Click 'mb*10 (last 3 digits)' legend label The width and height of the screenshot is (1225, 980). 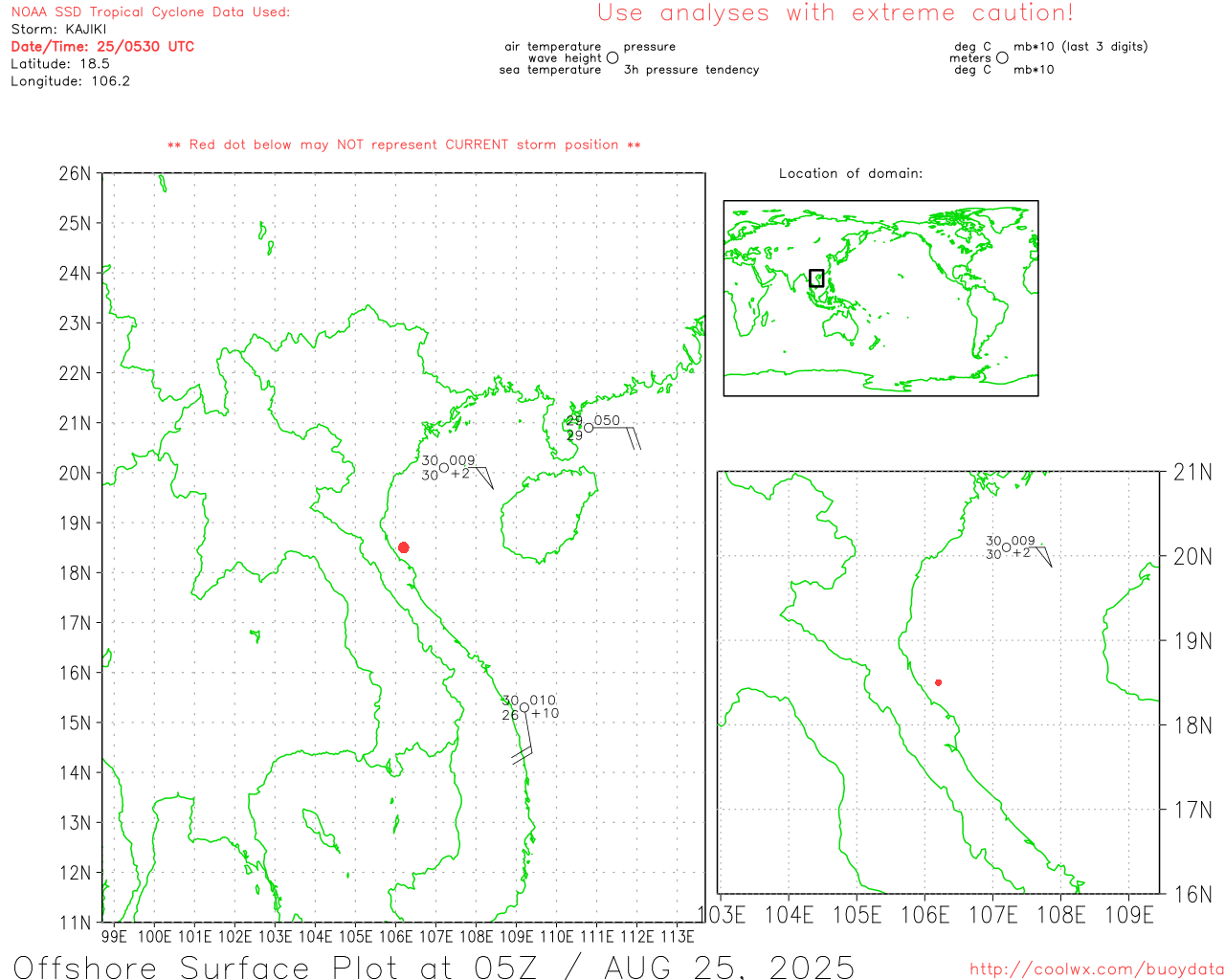1080,46
